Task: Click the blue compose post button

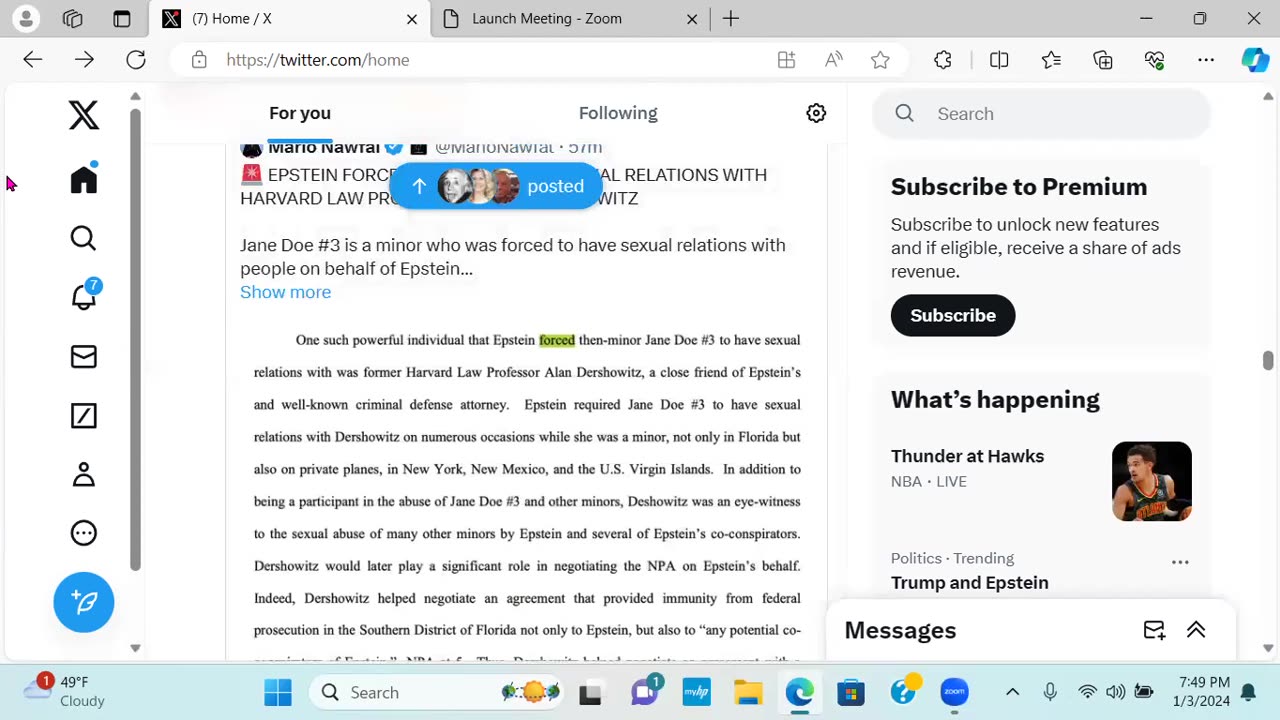Action: (84, 602)
